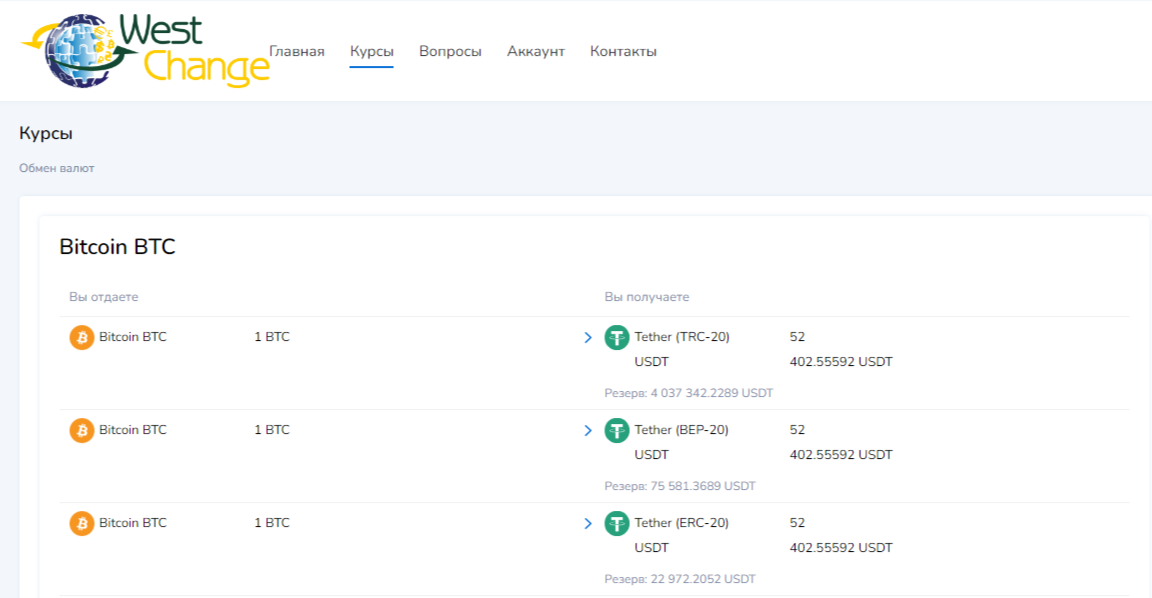This screenshot has width=1152, height=598.
Task: Click the Вы получаете column header
Action: click(x=647, y=297)
